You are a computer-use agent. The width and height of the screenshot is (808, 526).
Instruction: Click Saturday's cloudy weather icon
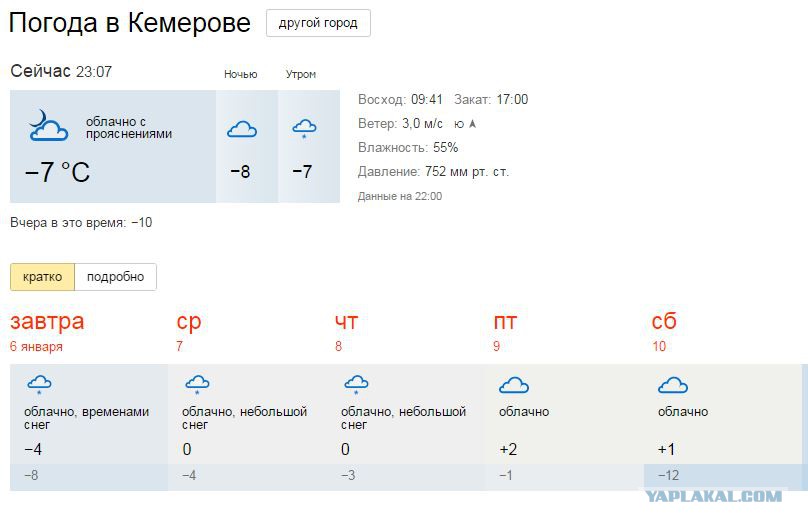[x=672, y=385]
